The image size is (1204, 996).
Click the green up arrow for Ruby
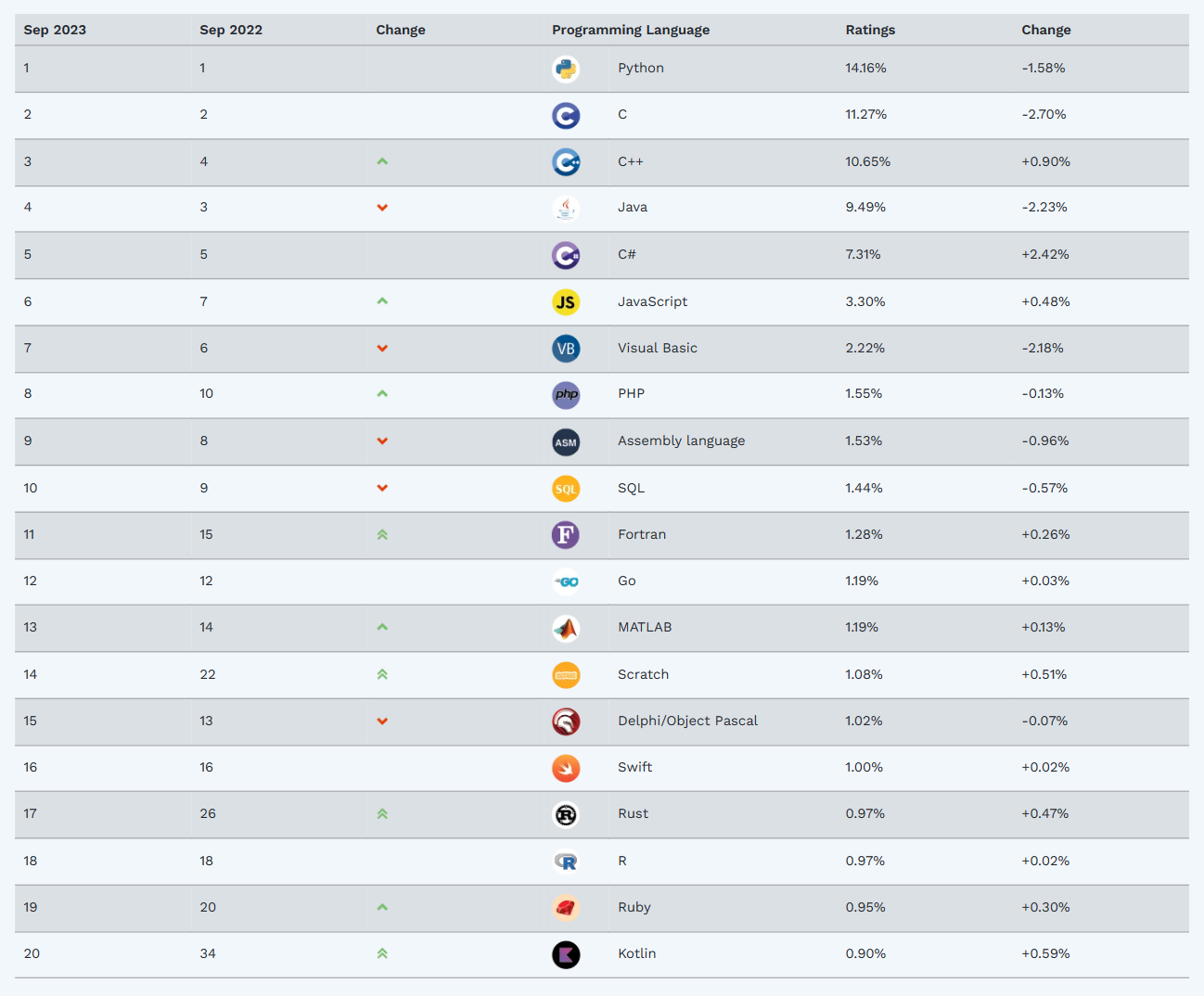(x=382, y=907)
